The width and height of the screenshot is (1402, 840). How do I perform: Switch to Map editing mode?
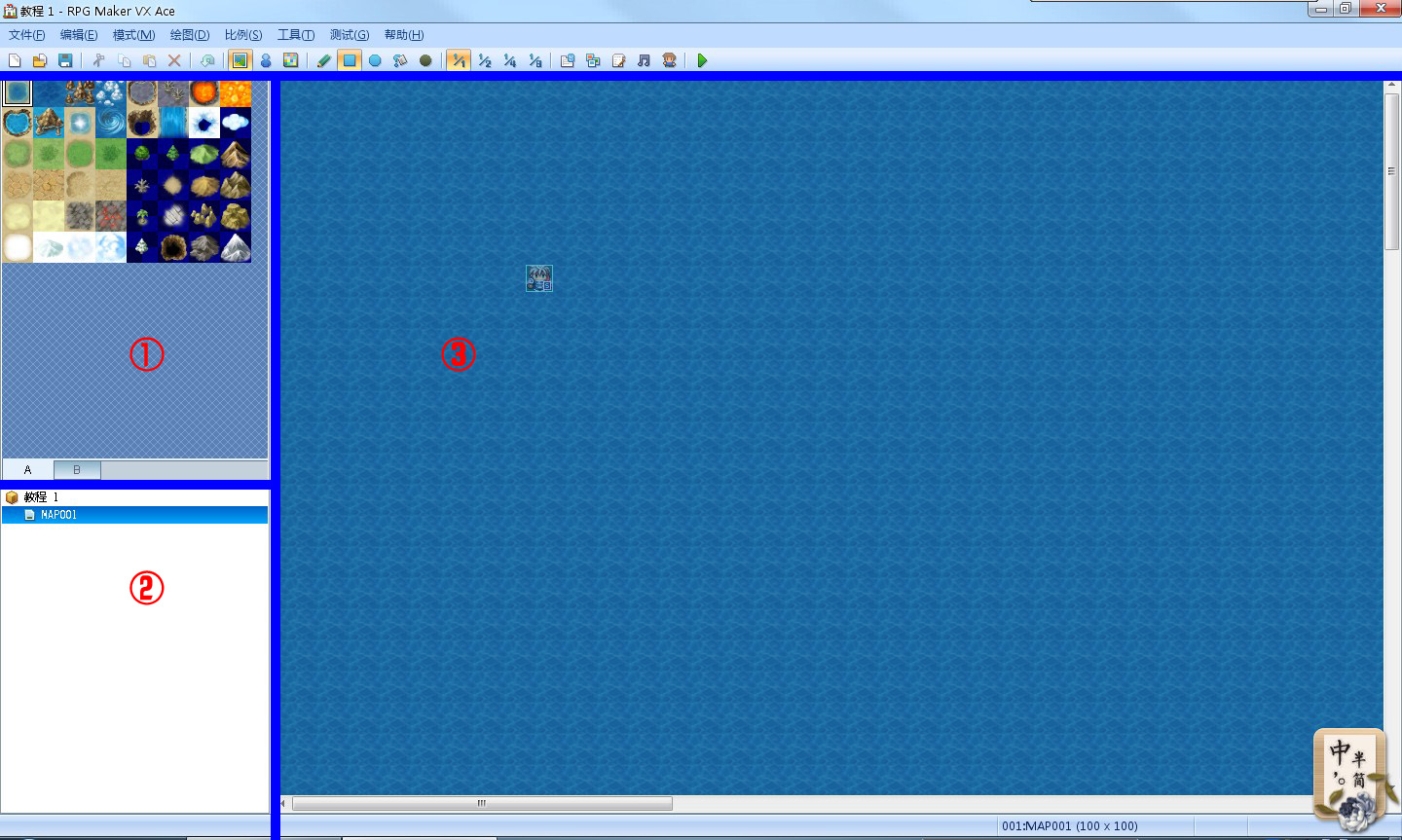(240, 60)
